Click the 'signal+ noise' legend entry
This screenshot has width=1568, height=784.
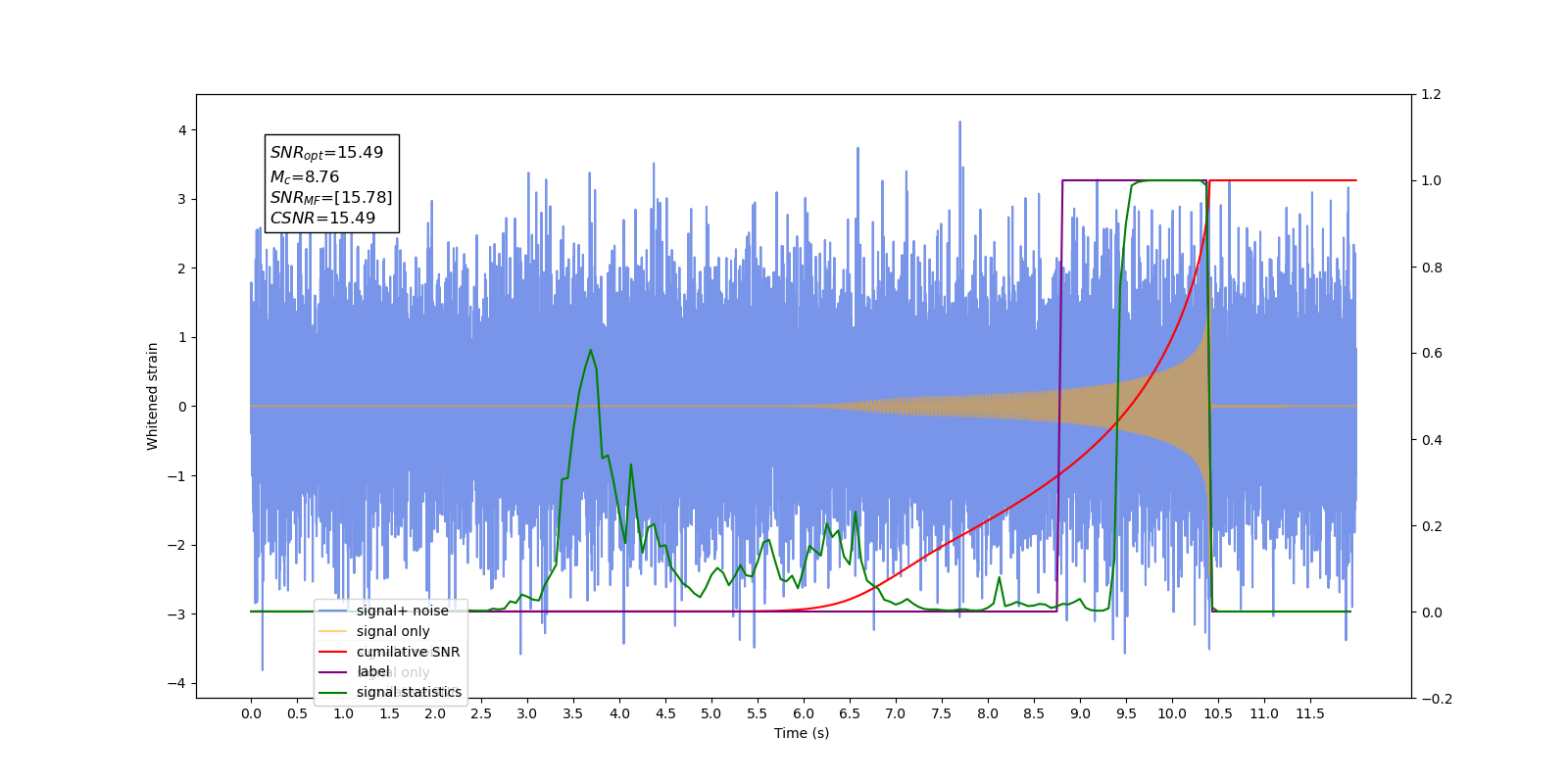click(402, 611)
